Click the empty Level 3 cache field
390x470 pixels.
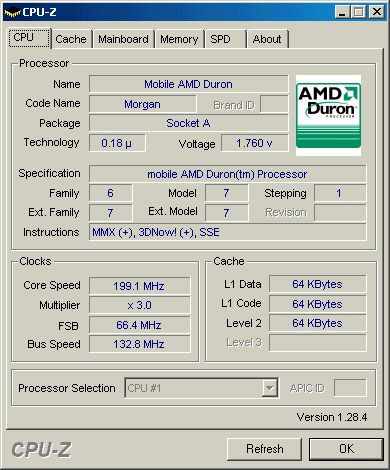[318, 343]
